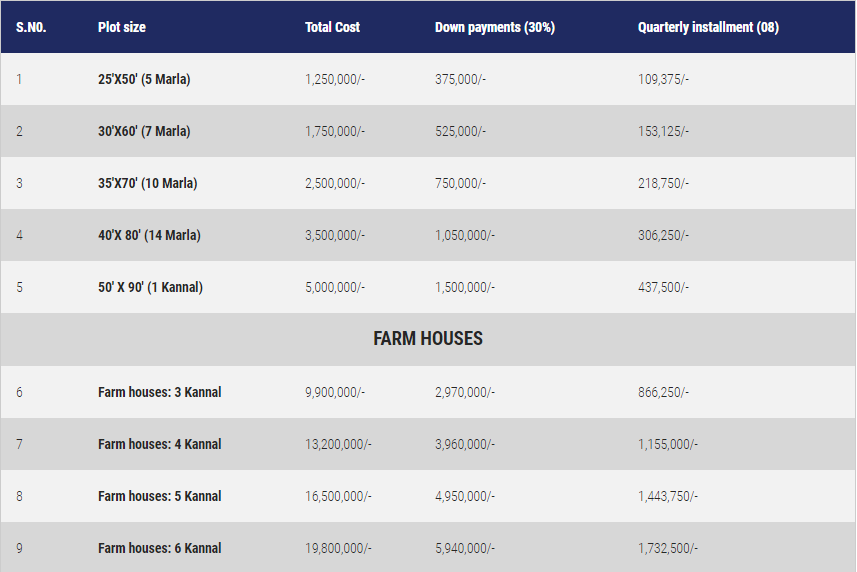Viewport: 857px width, 572px height.
Task: Select the Down payments (30%) header
Action: point(495,27)
